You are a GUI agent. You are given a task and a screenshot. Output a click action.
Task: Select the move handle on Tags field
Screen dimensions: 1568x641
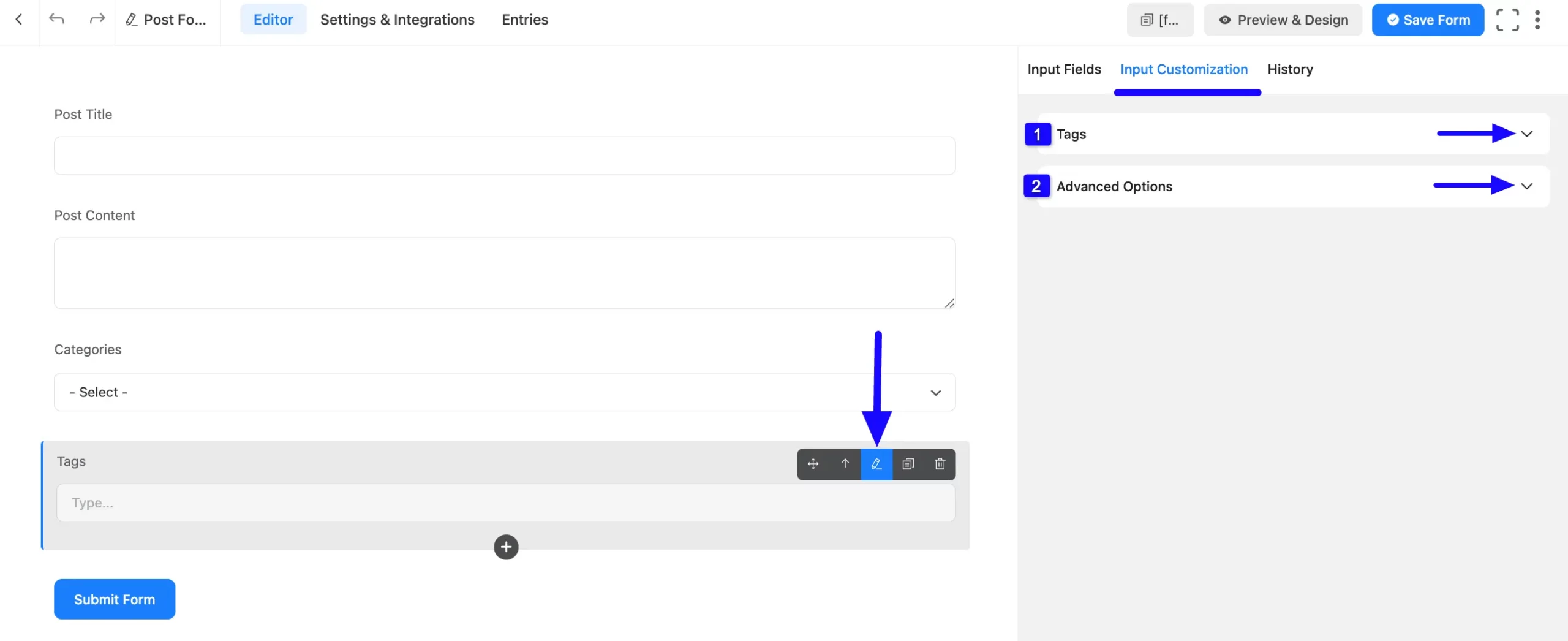tap(813, 464)
